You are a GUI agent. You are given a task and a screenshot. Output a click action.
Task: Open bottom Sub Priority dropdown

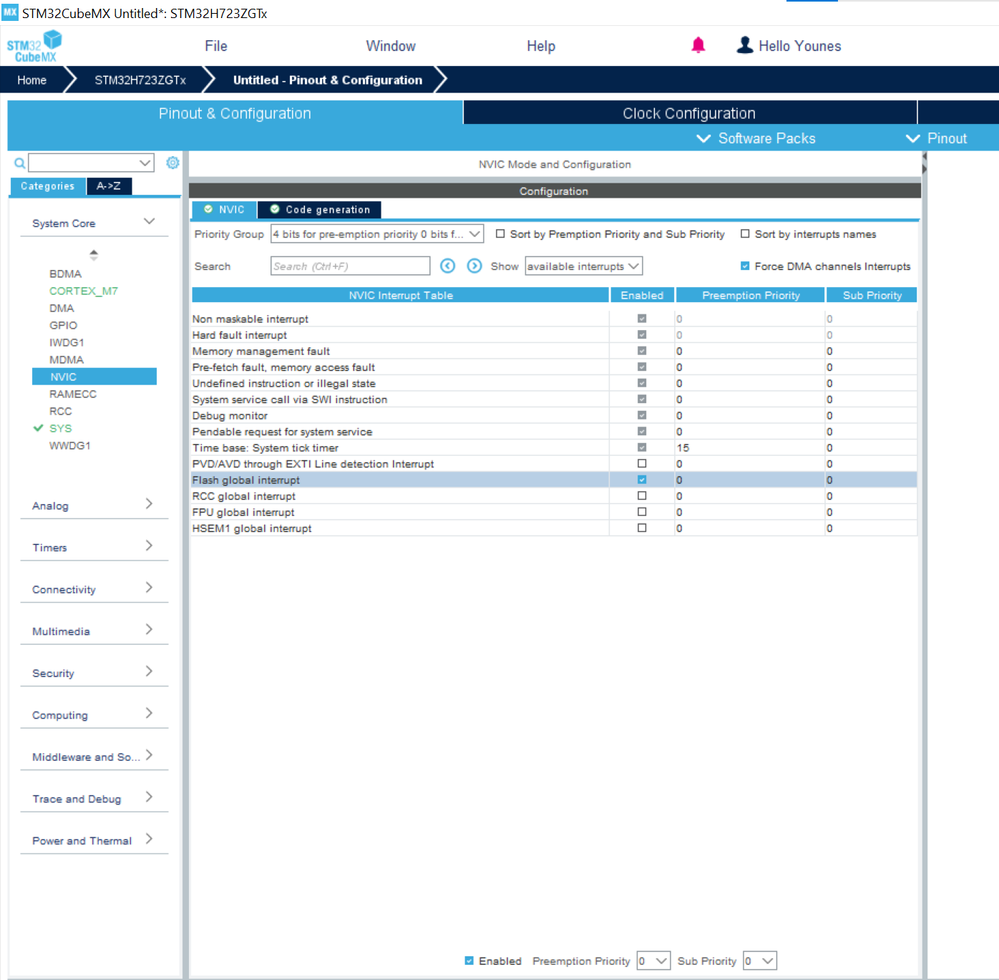click(759, 960)
